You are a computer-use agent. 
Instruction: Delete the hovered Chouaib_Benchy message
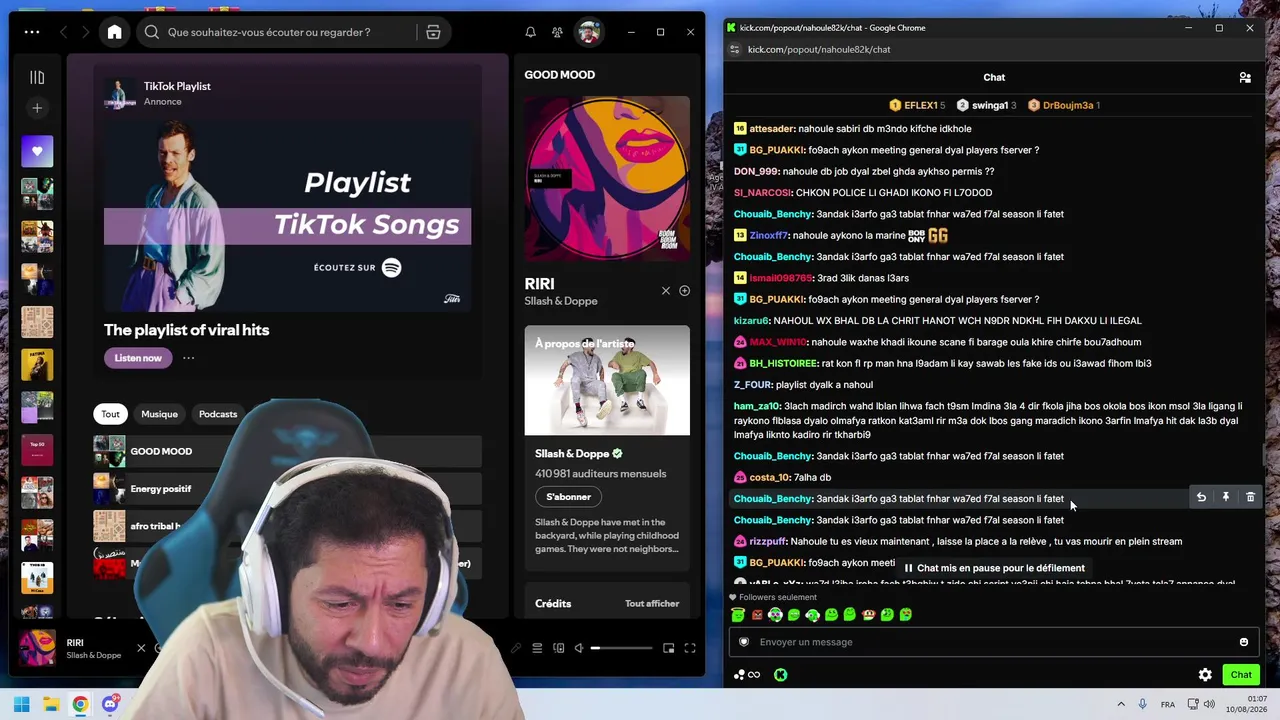pyautogui.click(x=1250, y=497)
